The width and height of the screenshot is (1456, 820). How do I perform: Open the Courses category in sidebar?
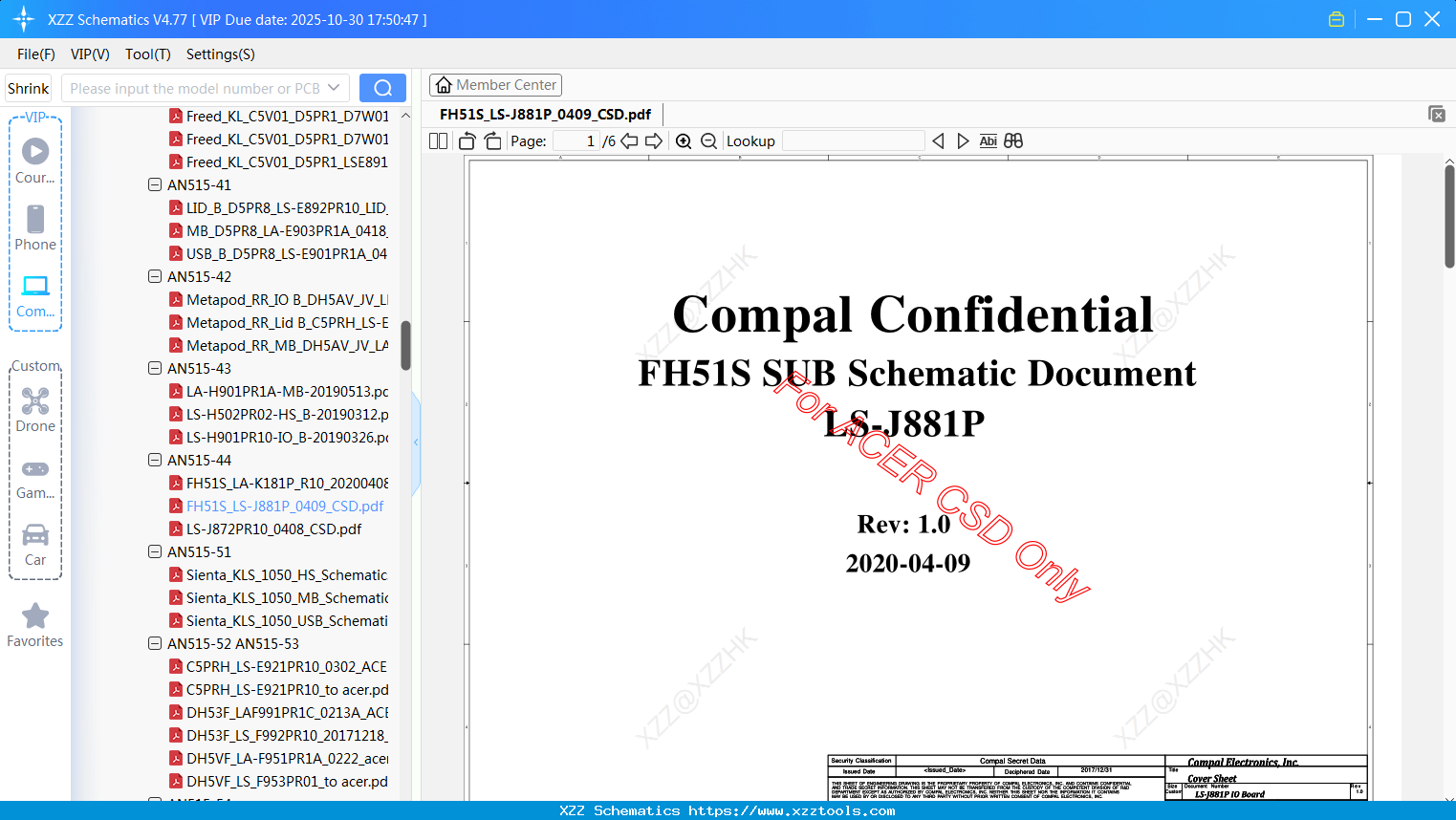coord(35,161)
